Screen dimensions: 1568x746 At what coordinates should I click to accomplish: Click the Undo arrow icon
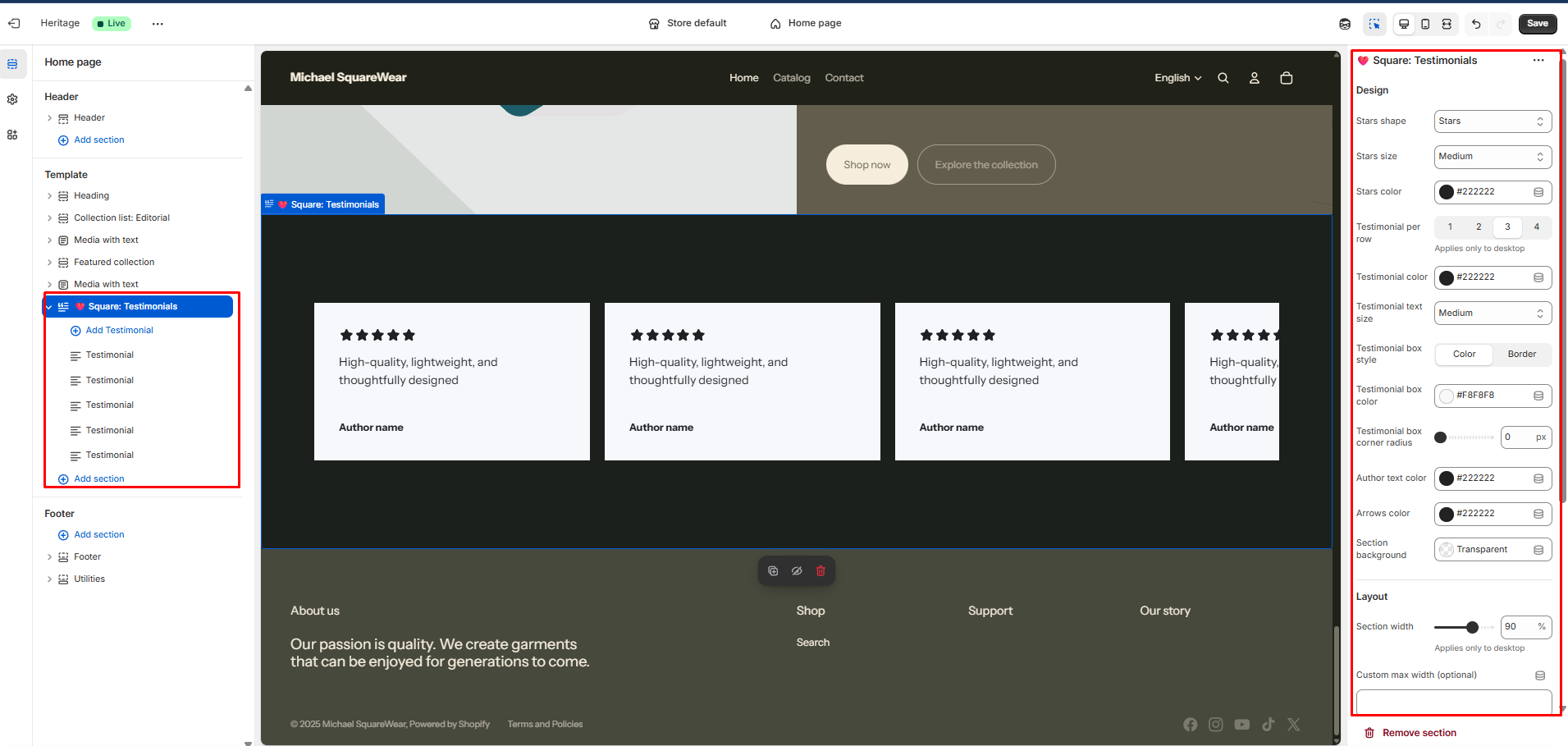point(1476,24)
